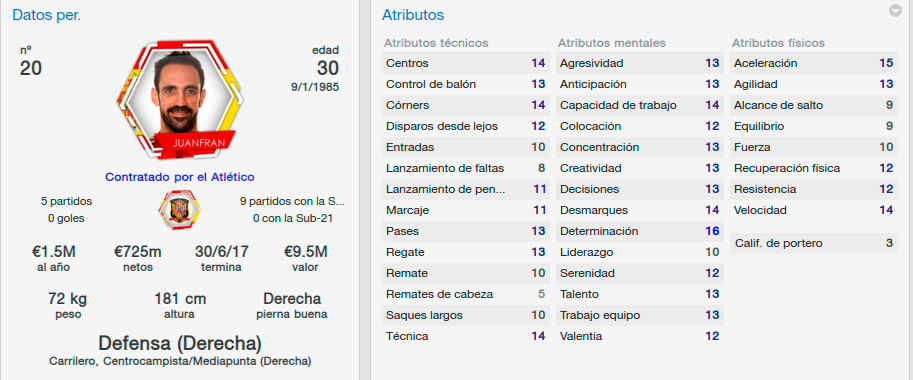The height and width of the screenshot is (380, 913).
Task: Select the Atributos panel title
Action: point(413,15)
